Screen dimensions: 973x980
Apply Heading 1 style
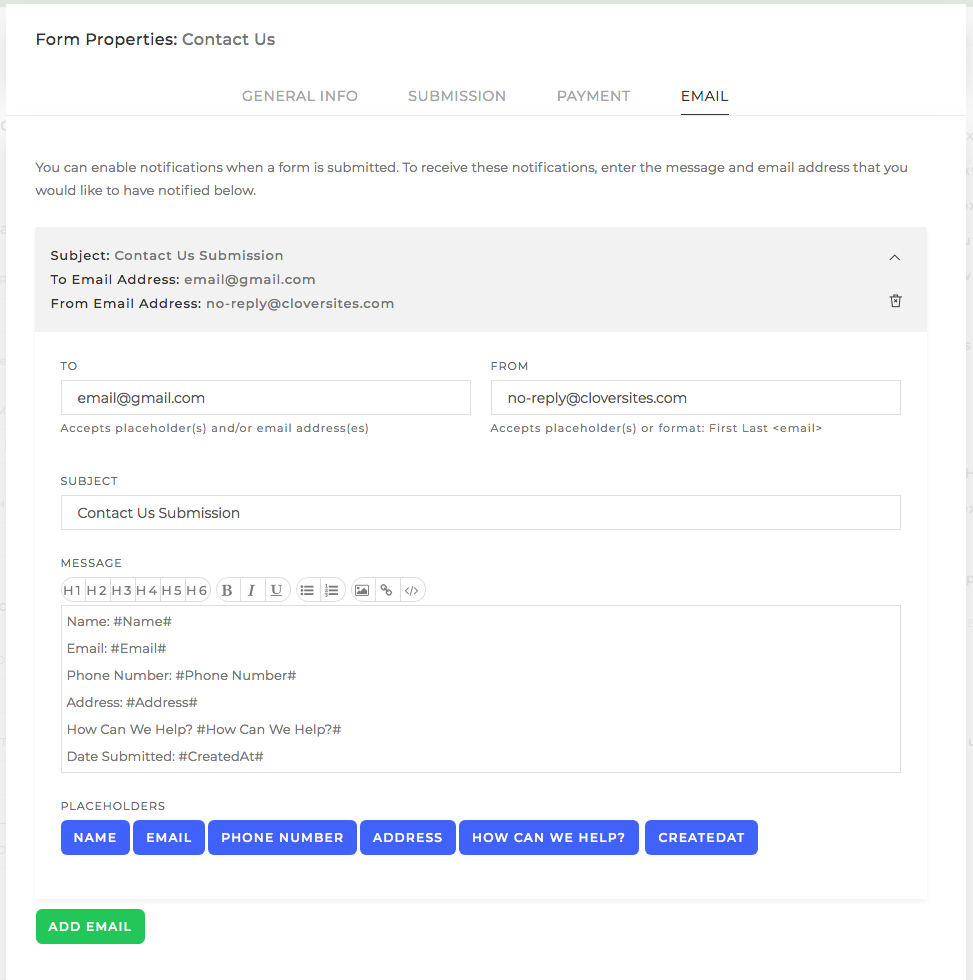pyautogui.click(x=72, y=589)
